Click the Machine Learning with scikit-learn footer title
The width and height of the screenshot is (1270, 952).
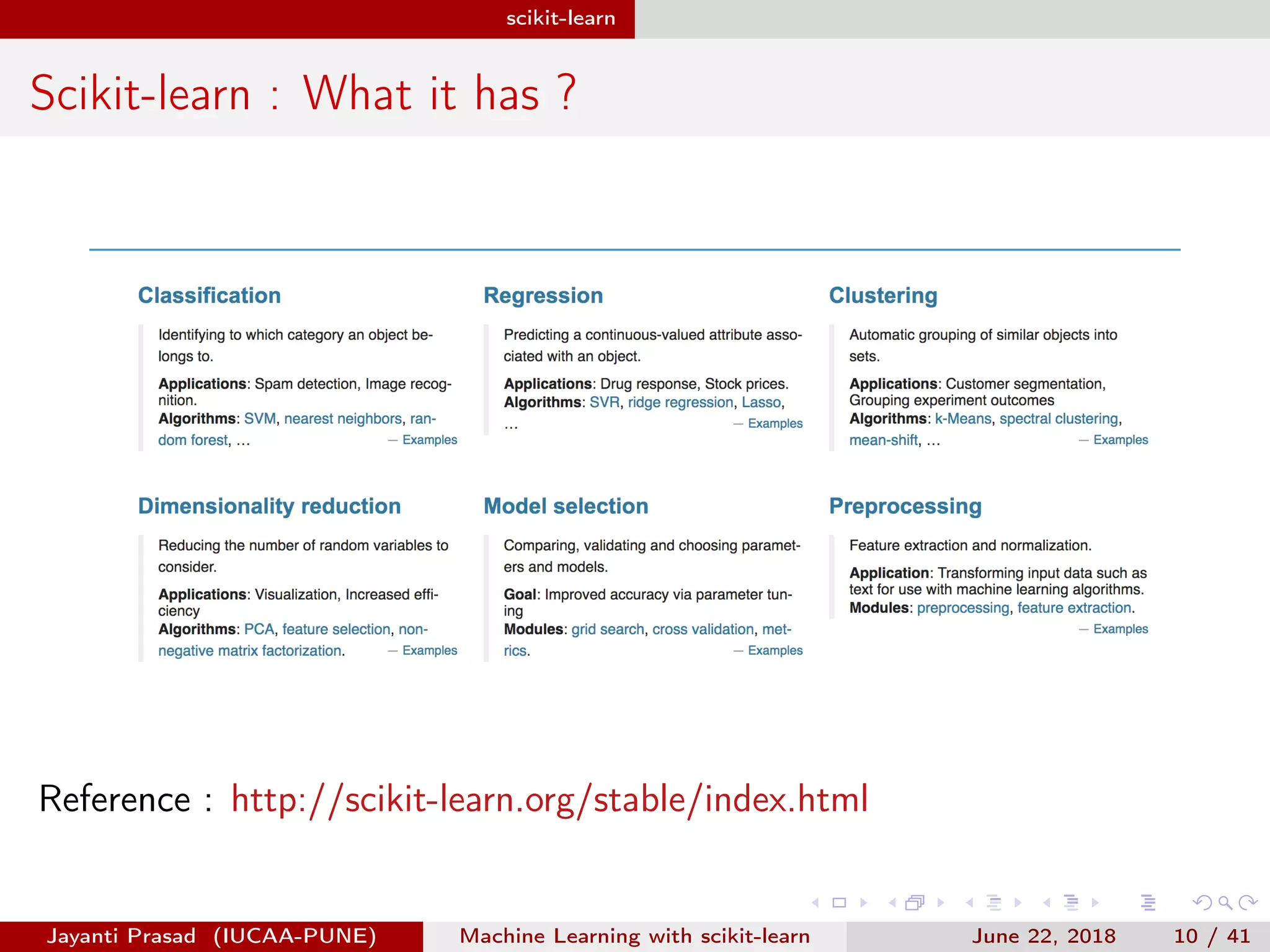[635, 936]
